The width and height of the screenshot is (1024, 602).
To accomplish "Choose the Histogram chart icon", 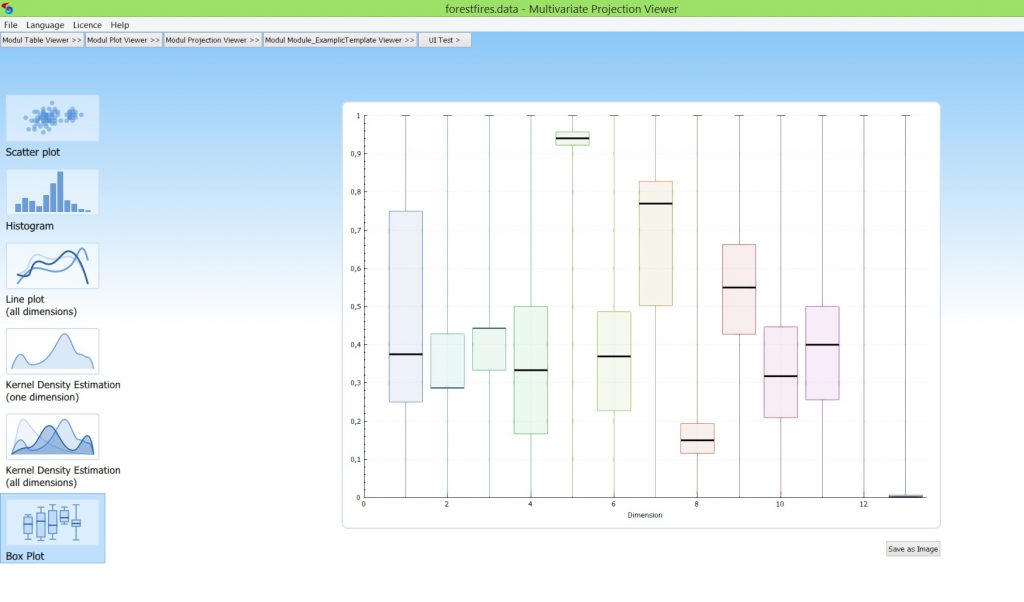I will coord(52,192).
